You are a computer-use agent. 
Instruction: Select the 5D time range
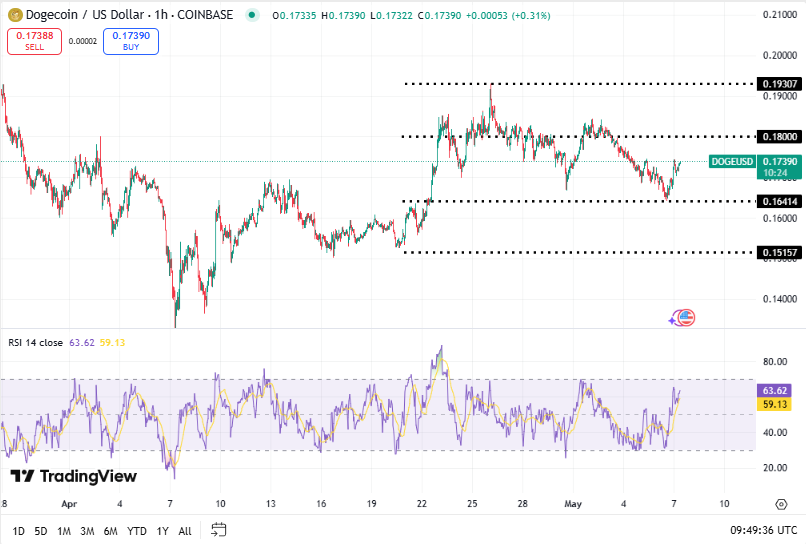pos(41,531)
